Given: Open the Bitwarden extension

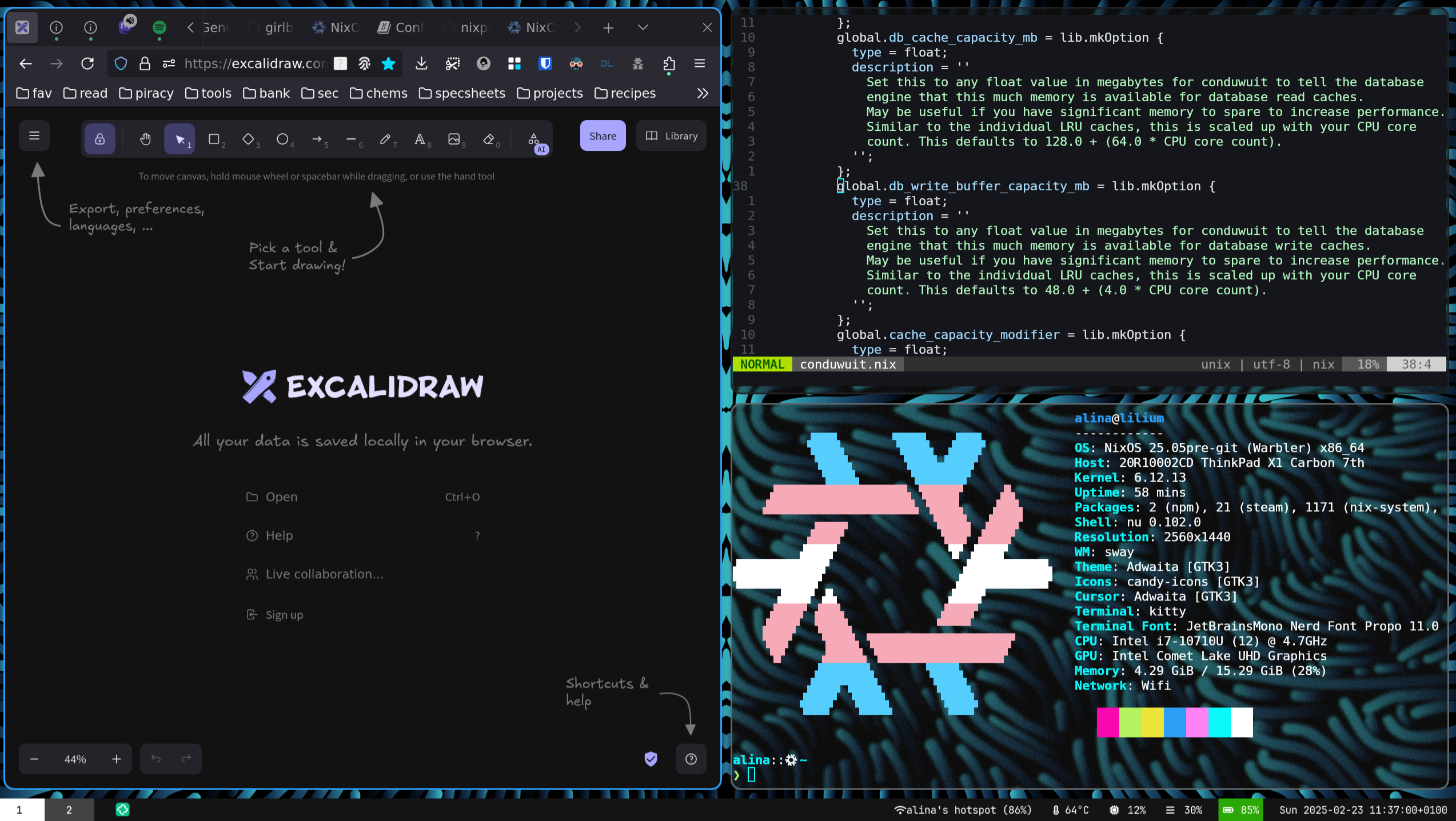Looking at the screenshot, I should pyautogui.click(x=545, y=63).
